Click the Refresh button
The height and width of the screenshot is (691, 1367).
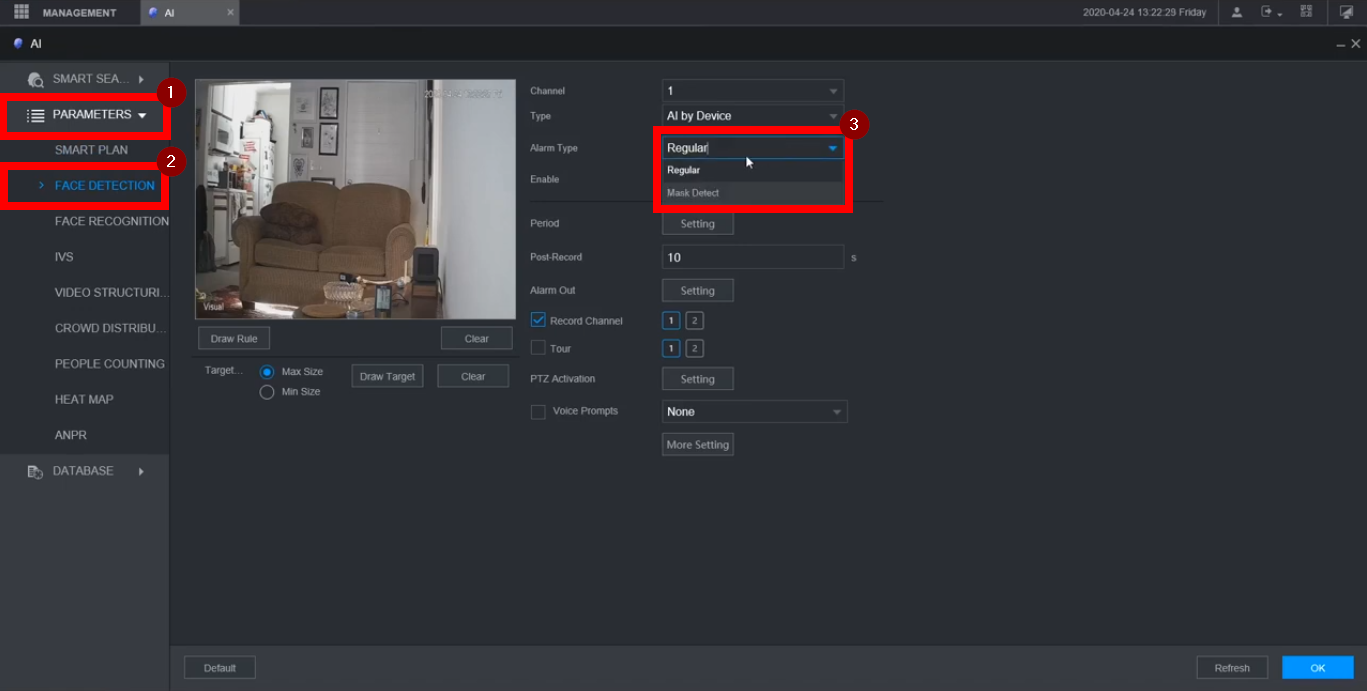tap(1232, 668)
